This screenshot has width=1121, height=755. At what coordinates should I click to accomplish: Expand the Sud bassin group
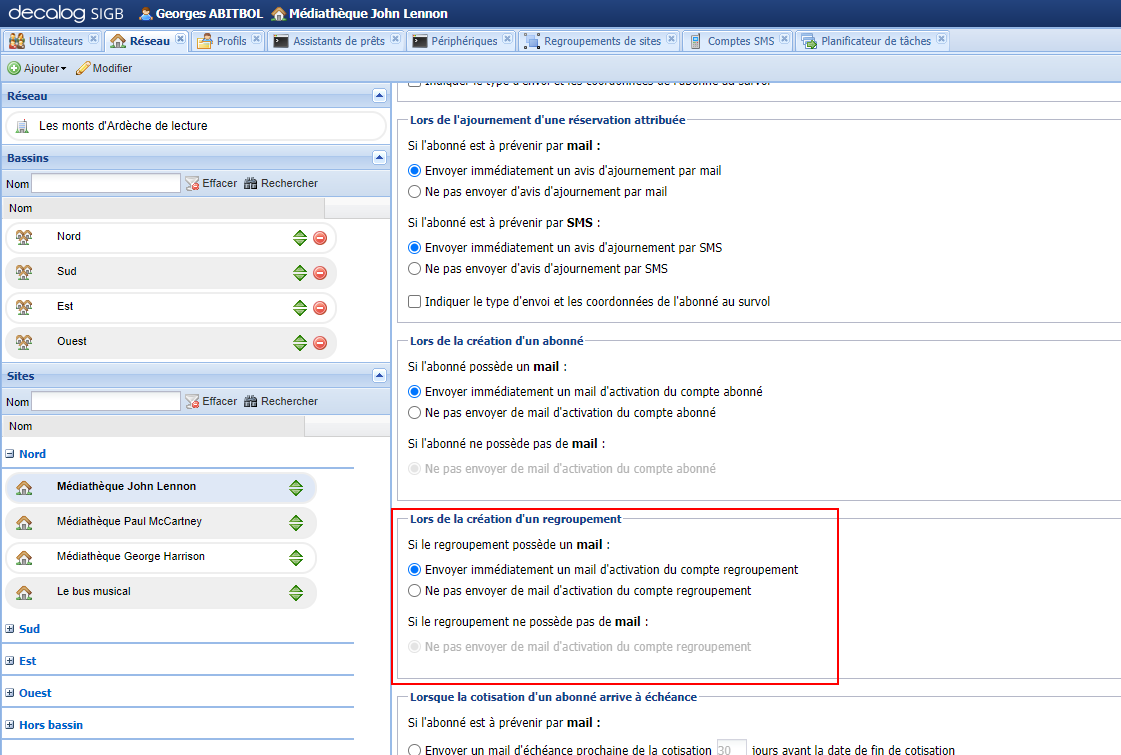[x=10, y=628]
